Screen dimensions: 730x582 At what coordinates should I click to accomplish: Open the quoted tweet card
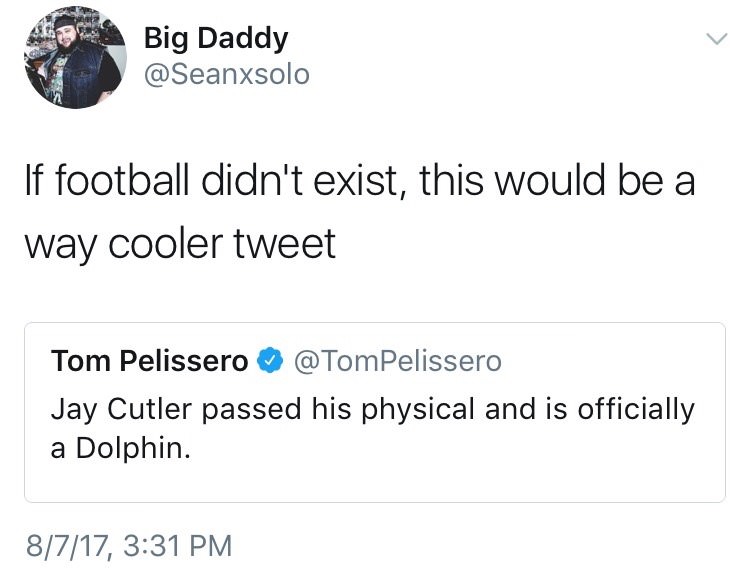click(374, 412)
